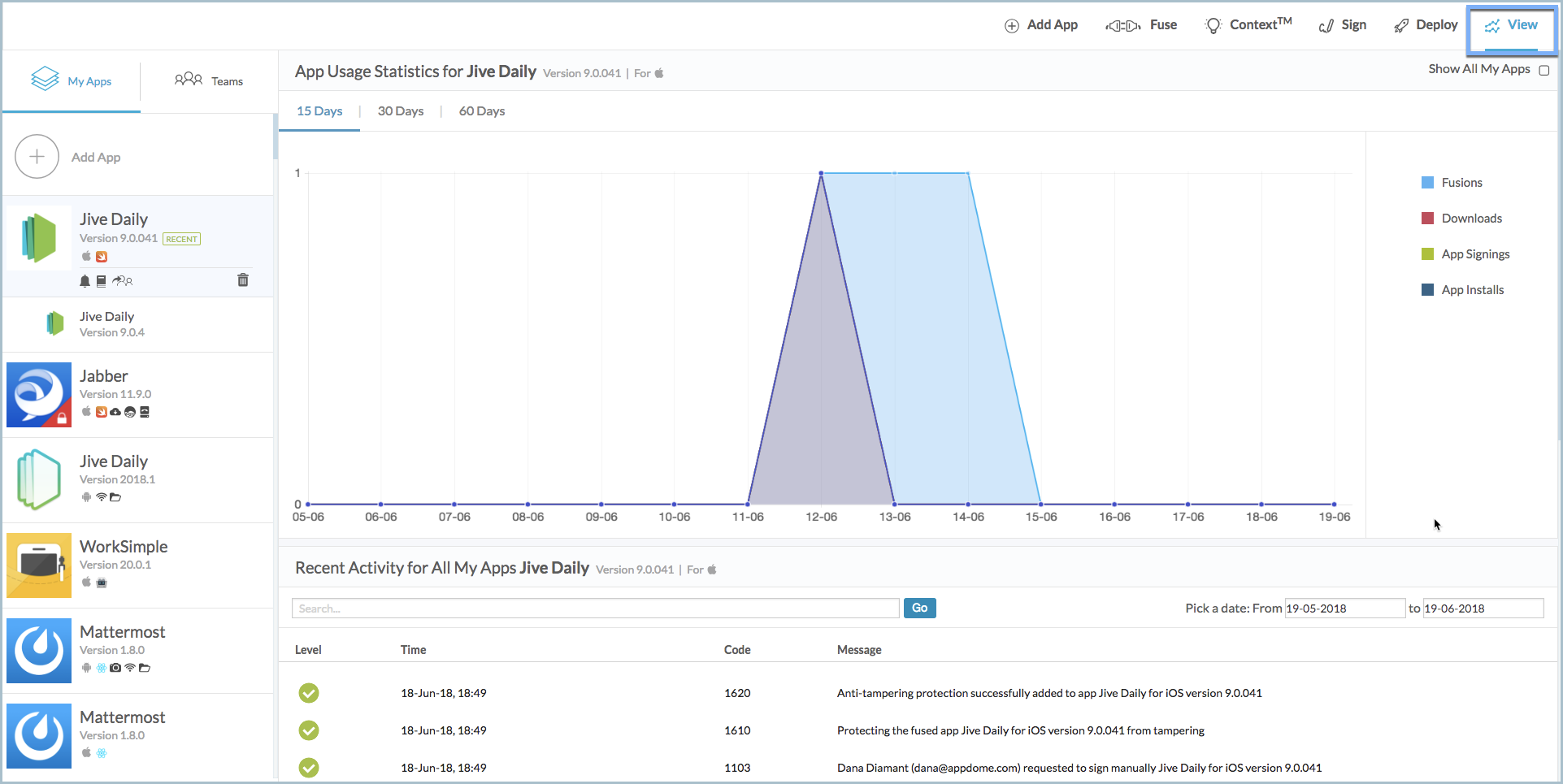The image size is (1563, 784).
Task: Open the Sign section in top navigation
Action: pos(1342,25)
